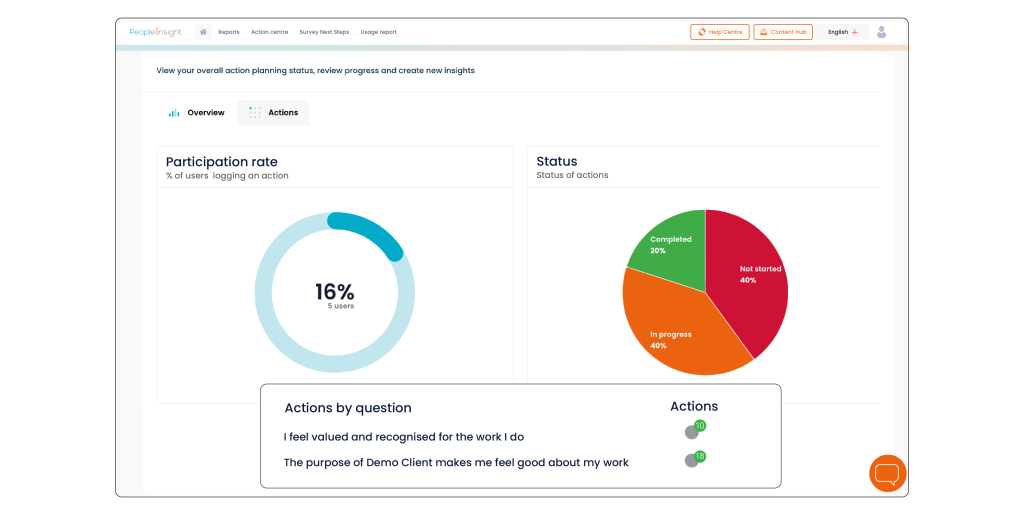Open the home icon in navigation
The height and width of the screenshot is (515, 1024).
(203, 32)
